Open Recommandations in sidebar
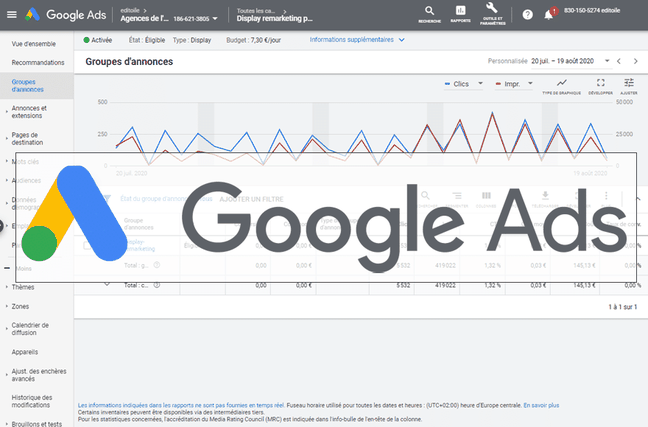 pos(38,63)
